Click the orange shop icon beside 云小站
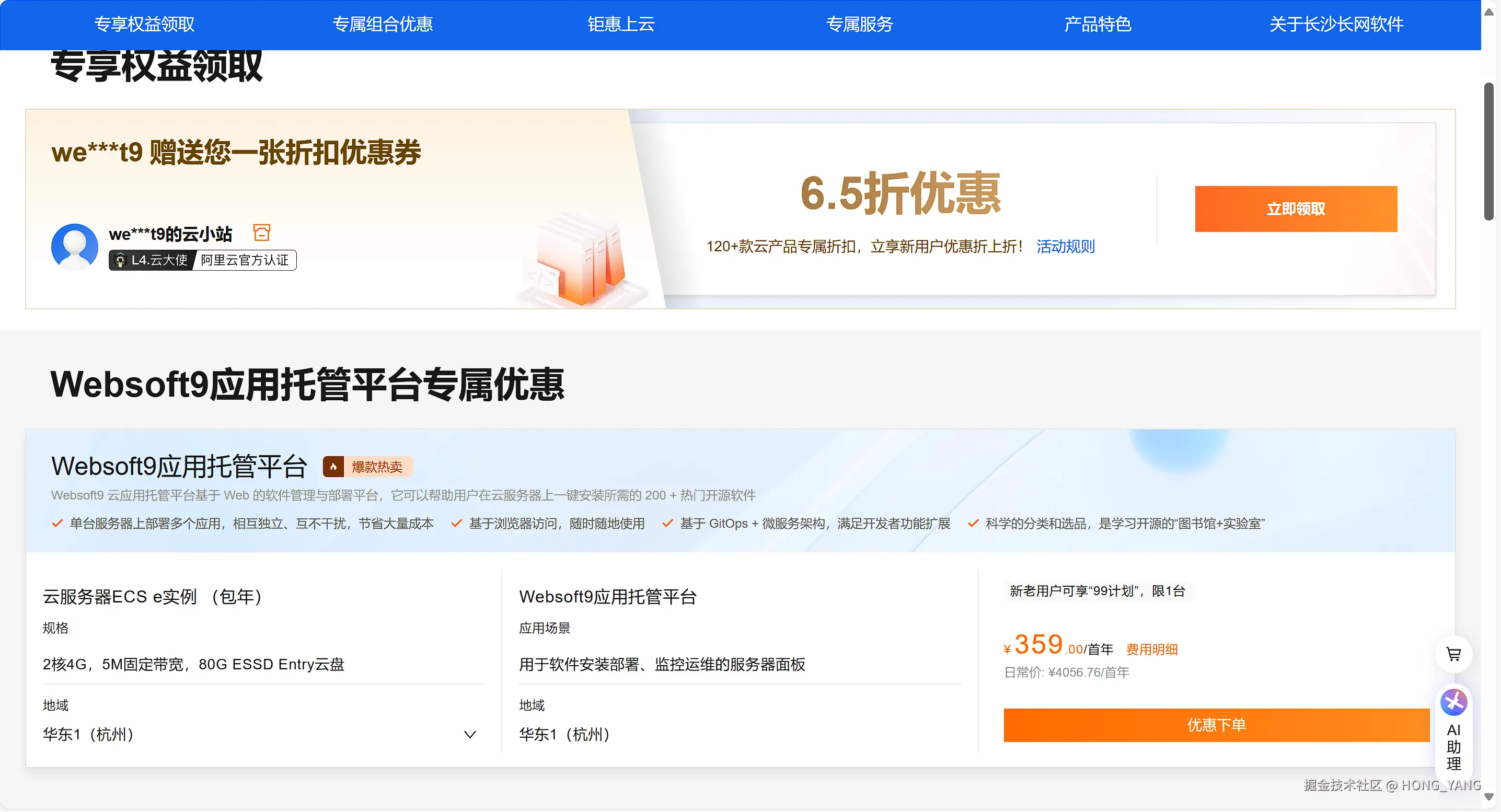1501x812 pixels. click(262, 233)
